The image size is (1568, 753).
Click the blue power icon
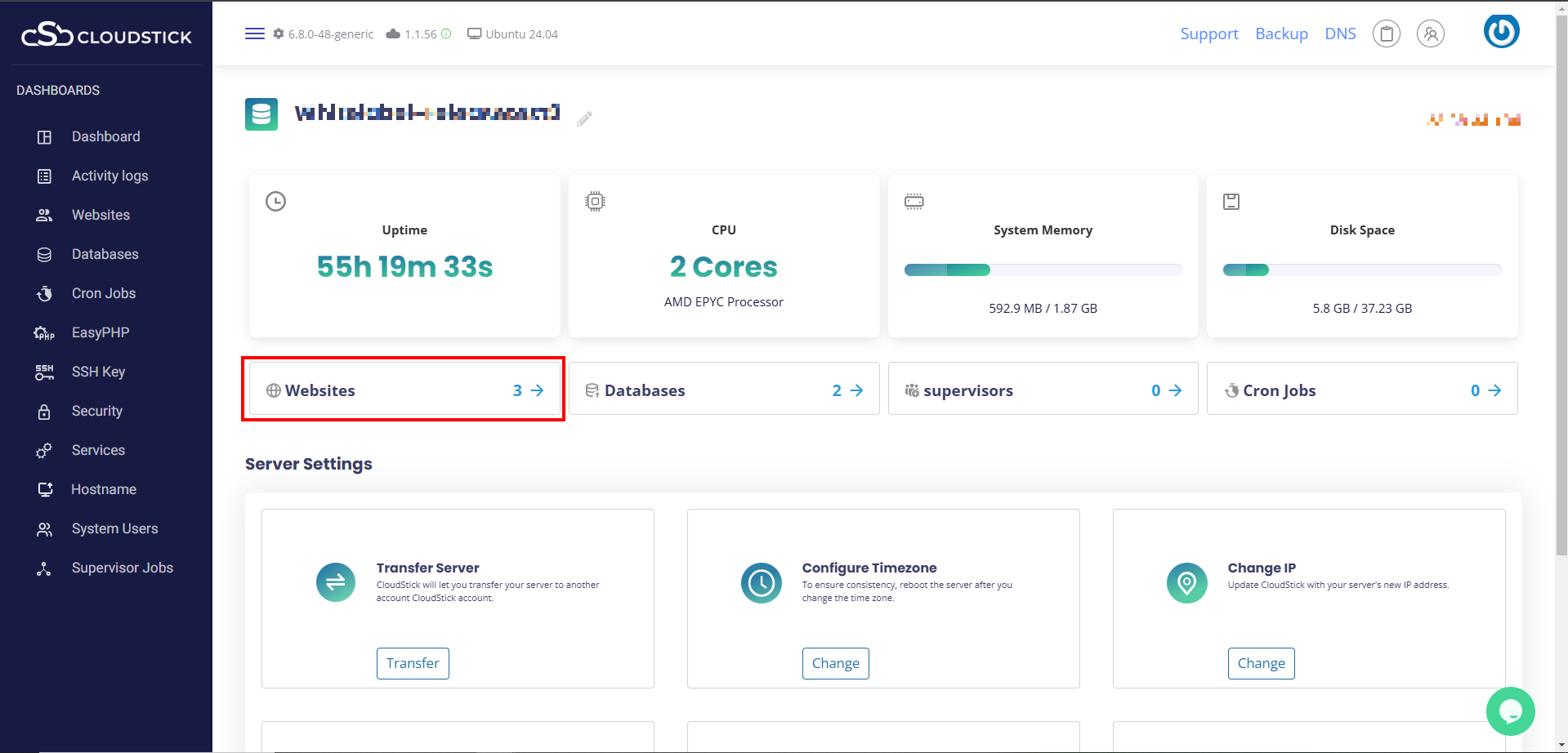(1501, 32)
